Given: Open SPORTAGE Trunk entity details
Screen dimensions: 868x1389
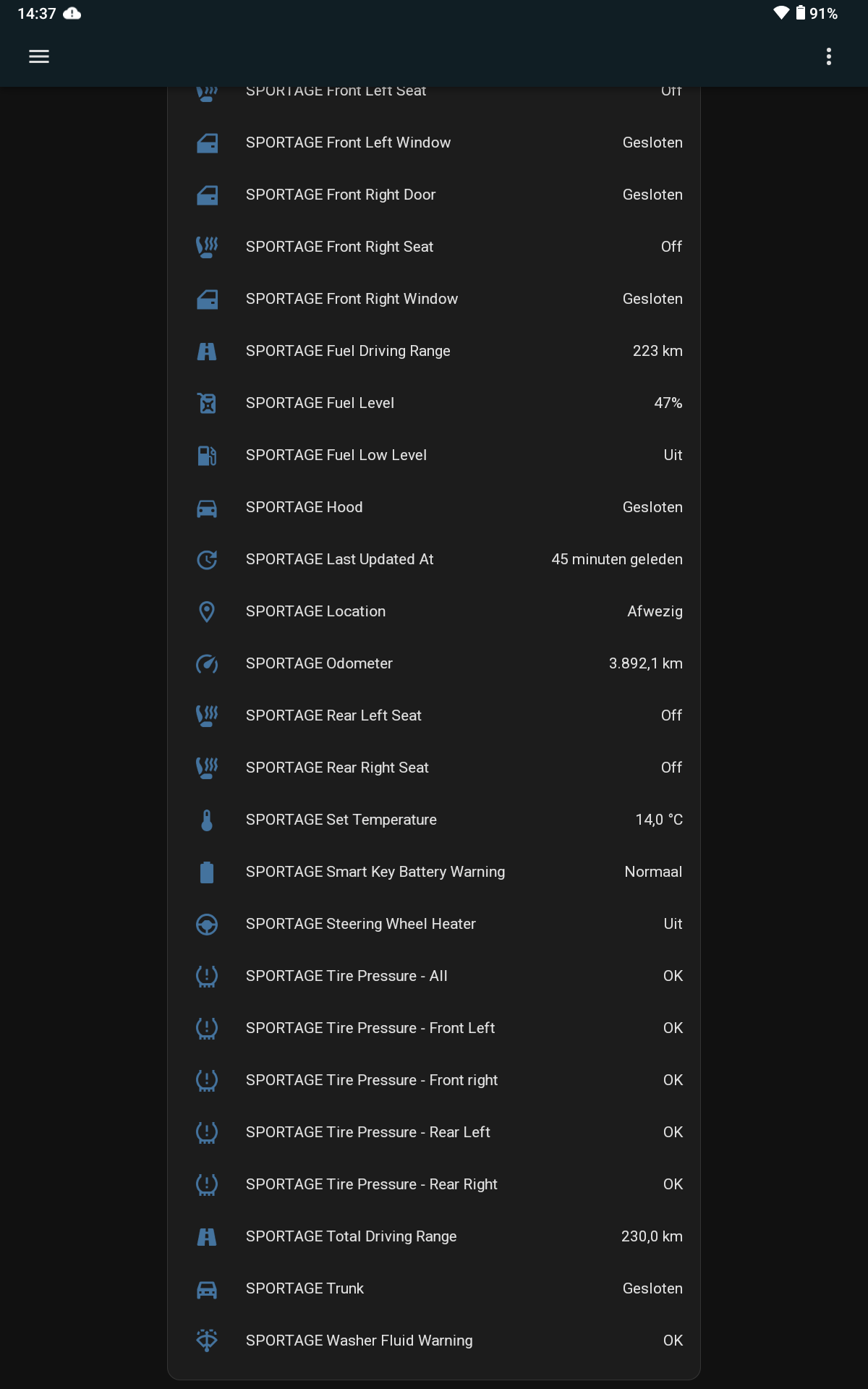Looking at the screenshot, I should click(305, 1288).
